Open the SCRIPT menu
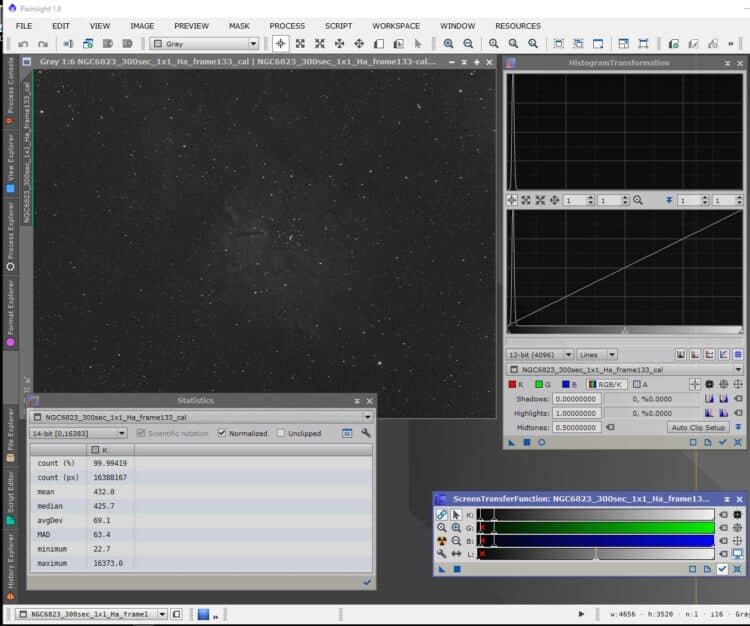 pos(338,26)
